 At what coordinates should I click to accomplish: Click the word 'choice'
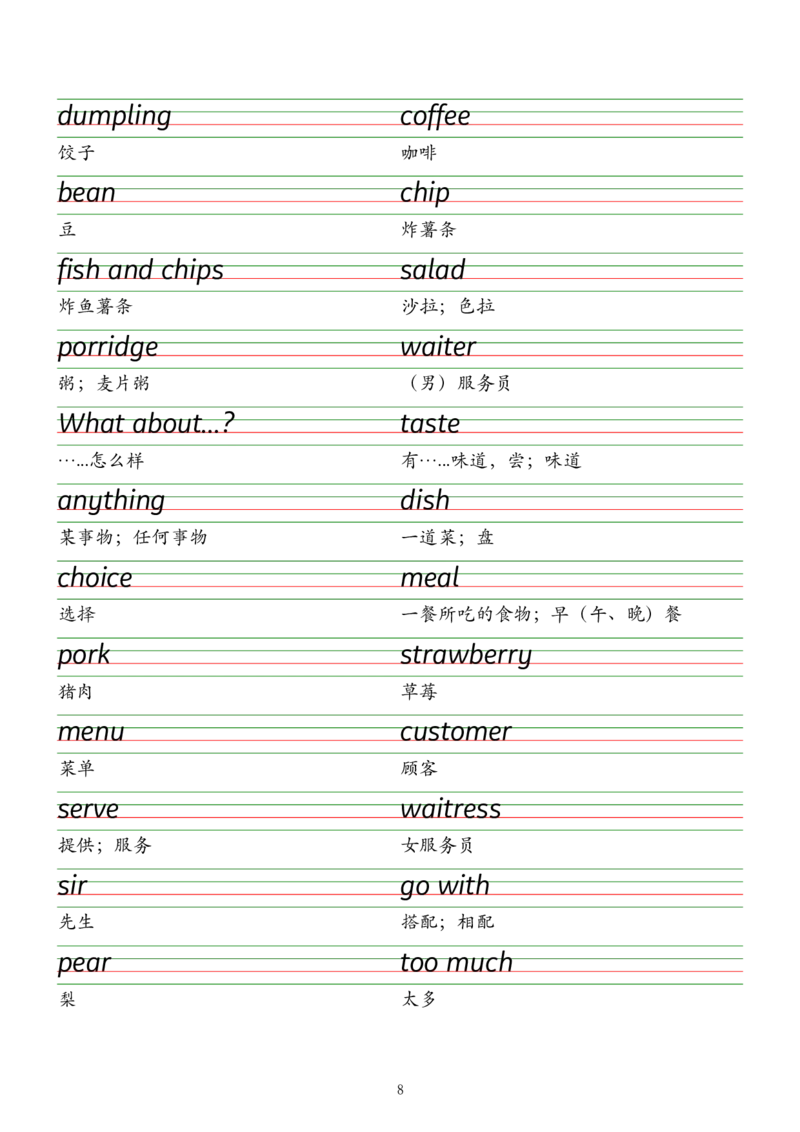tap(95, 578)
